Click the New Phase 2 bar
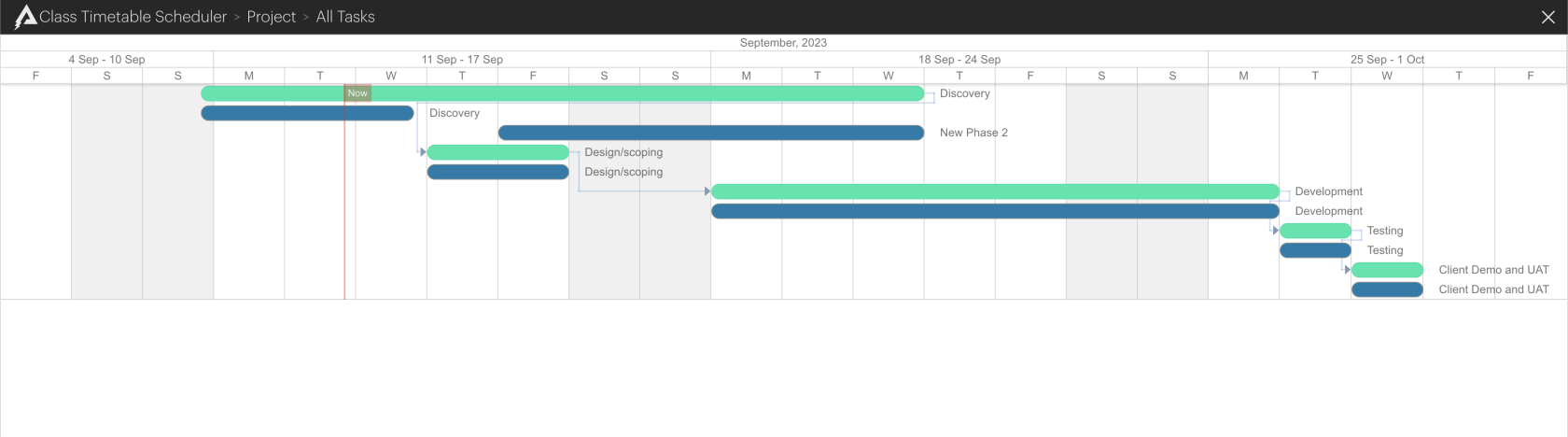Image resolution: width=1568 pixels, height=437 pixels. point(711,133)
